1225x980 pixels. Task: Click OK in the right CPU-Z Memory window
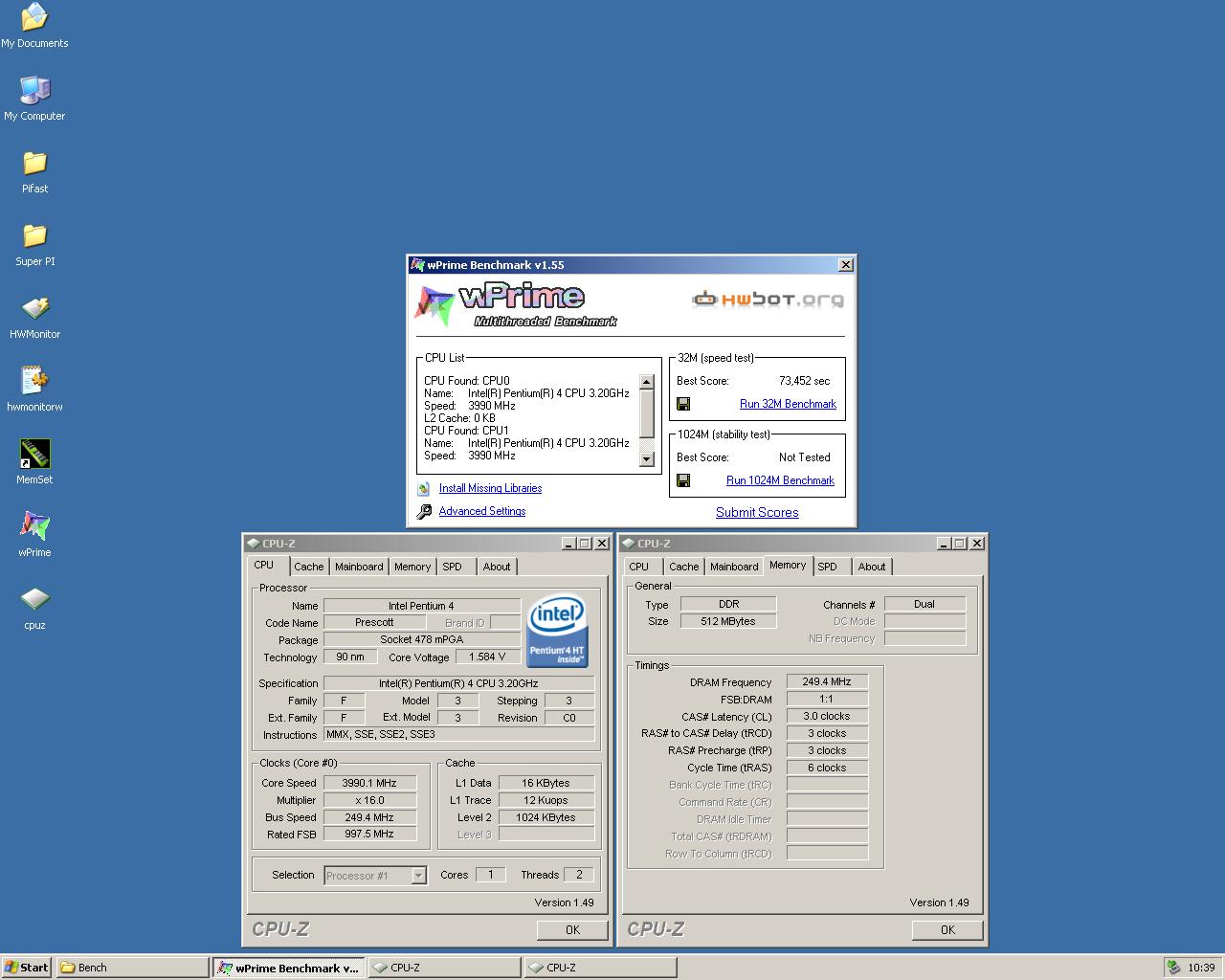(x=947, y=929)
